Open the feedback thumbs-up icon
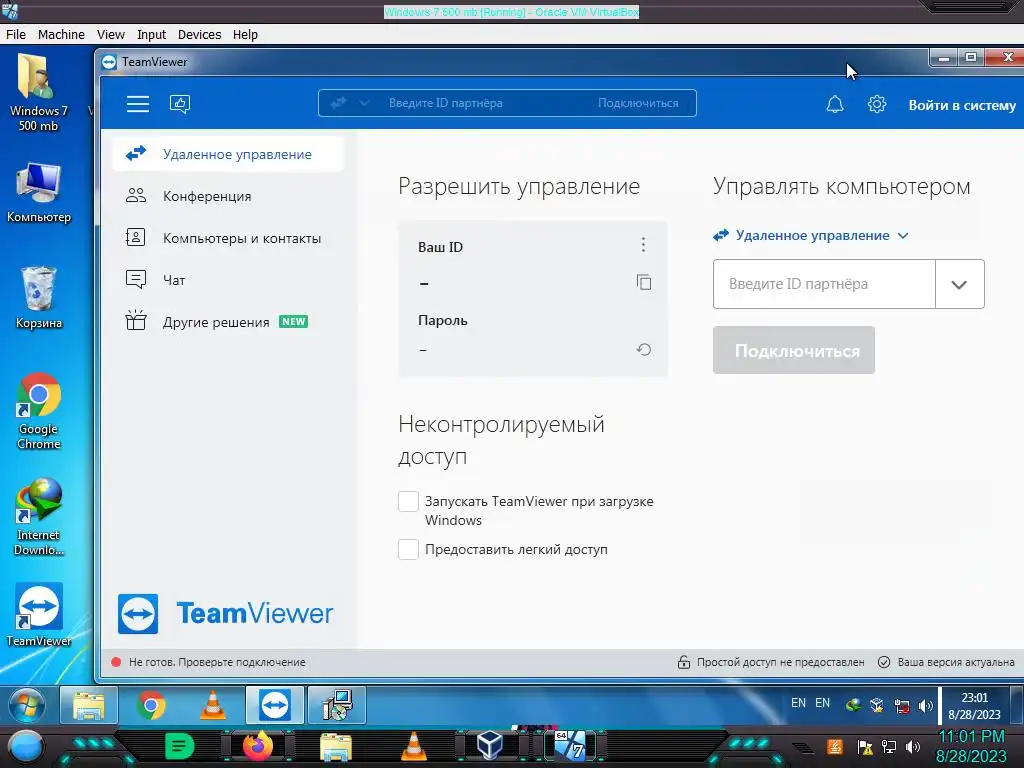Viewport: 1024px width, 768px height. click(180, 104)
